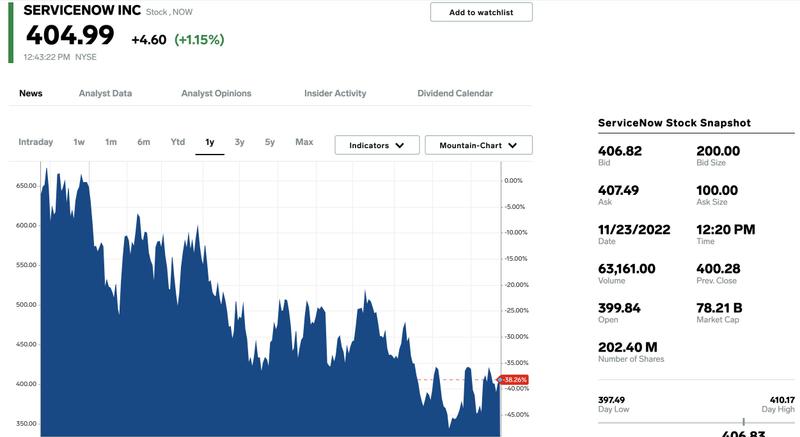Click the 11/23/2022 date value
The height and width of the screenshot is (437, 800).
(x=634, y=229)
